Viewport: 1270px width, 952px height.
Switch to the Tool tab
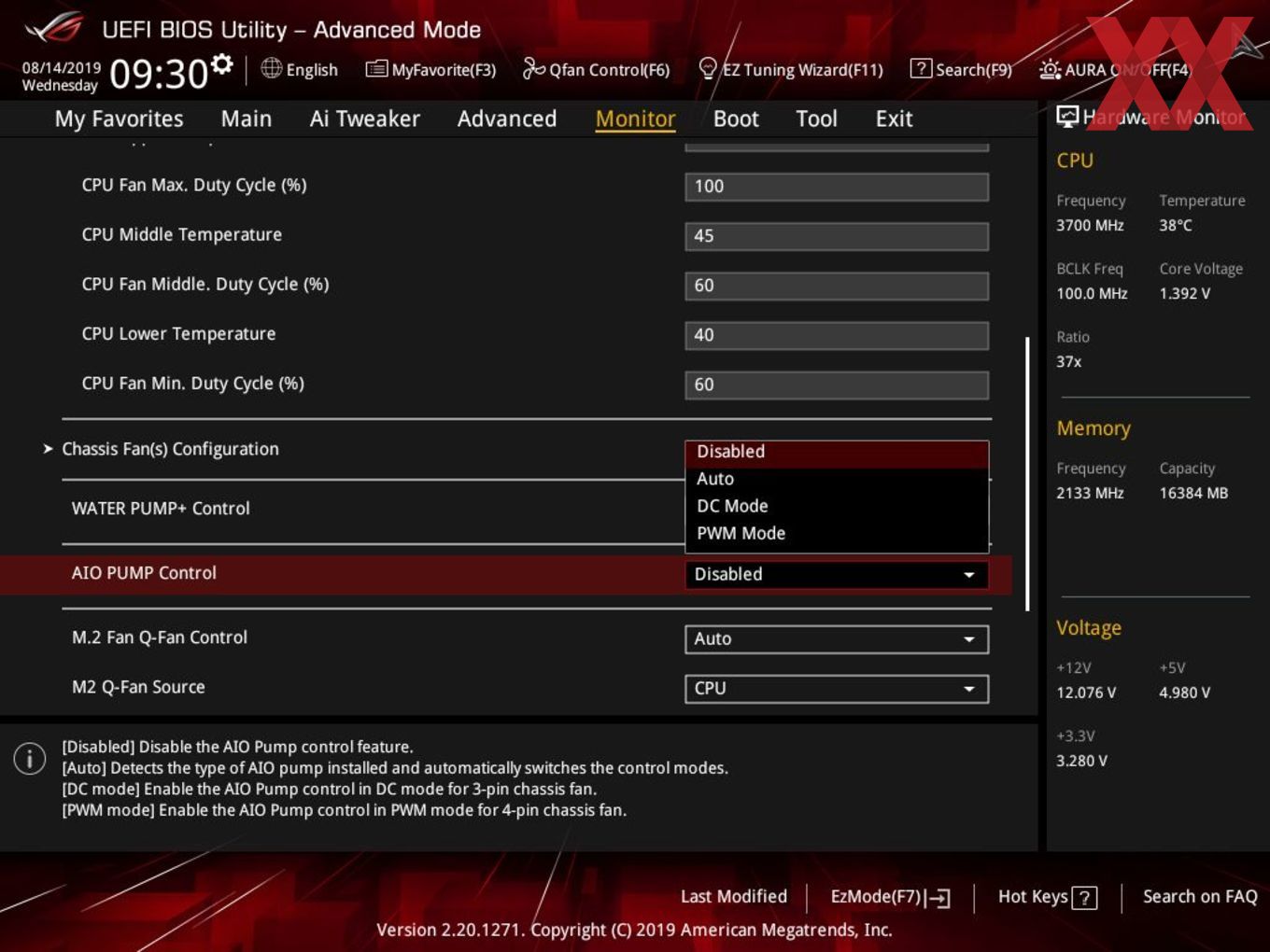pyautogui.click(x=816, y=119)
